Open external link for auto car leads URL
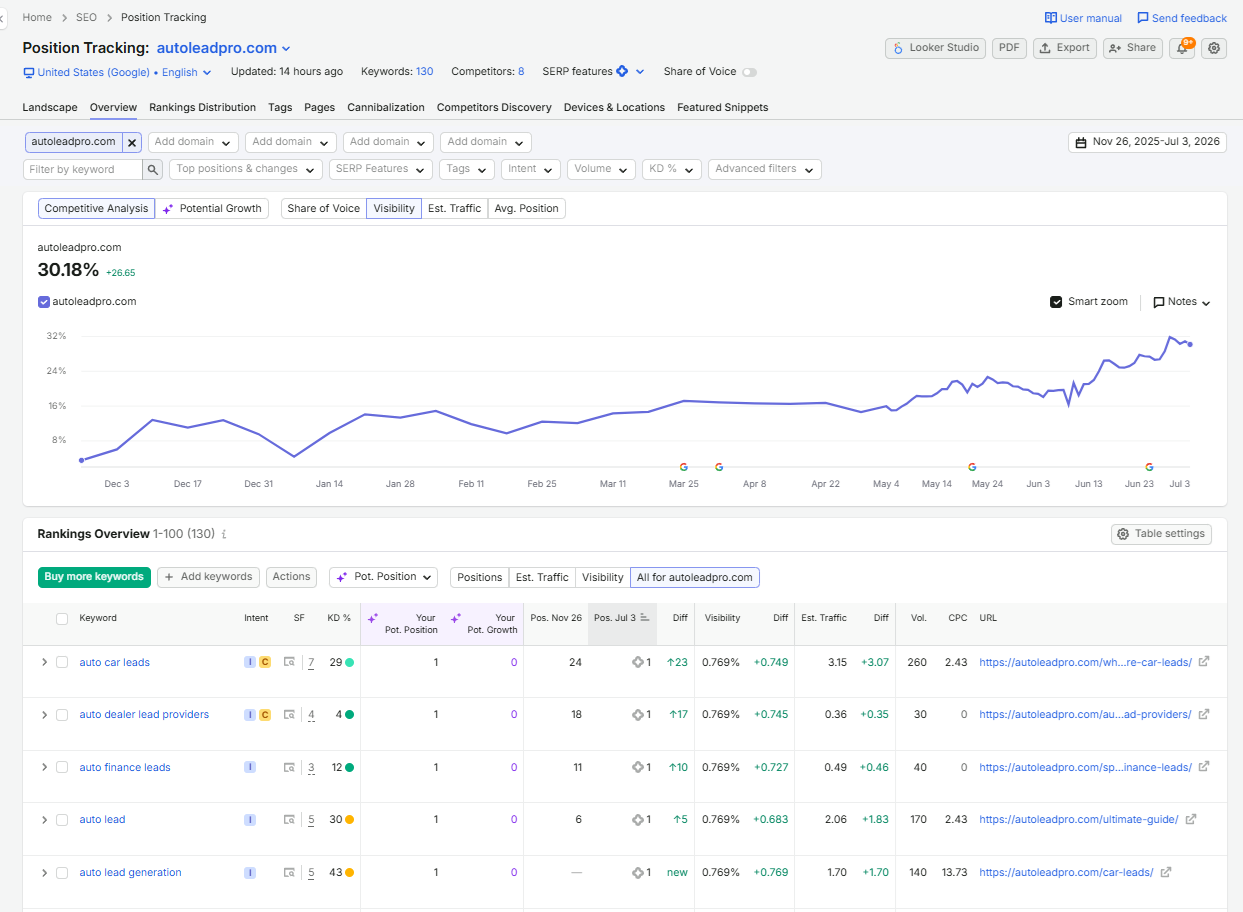 (1204, 662)
